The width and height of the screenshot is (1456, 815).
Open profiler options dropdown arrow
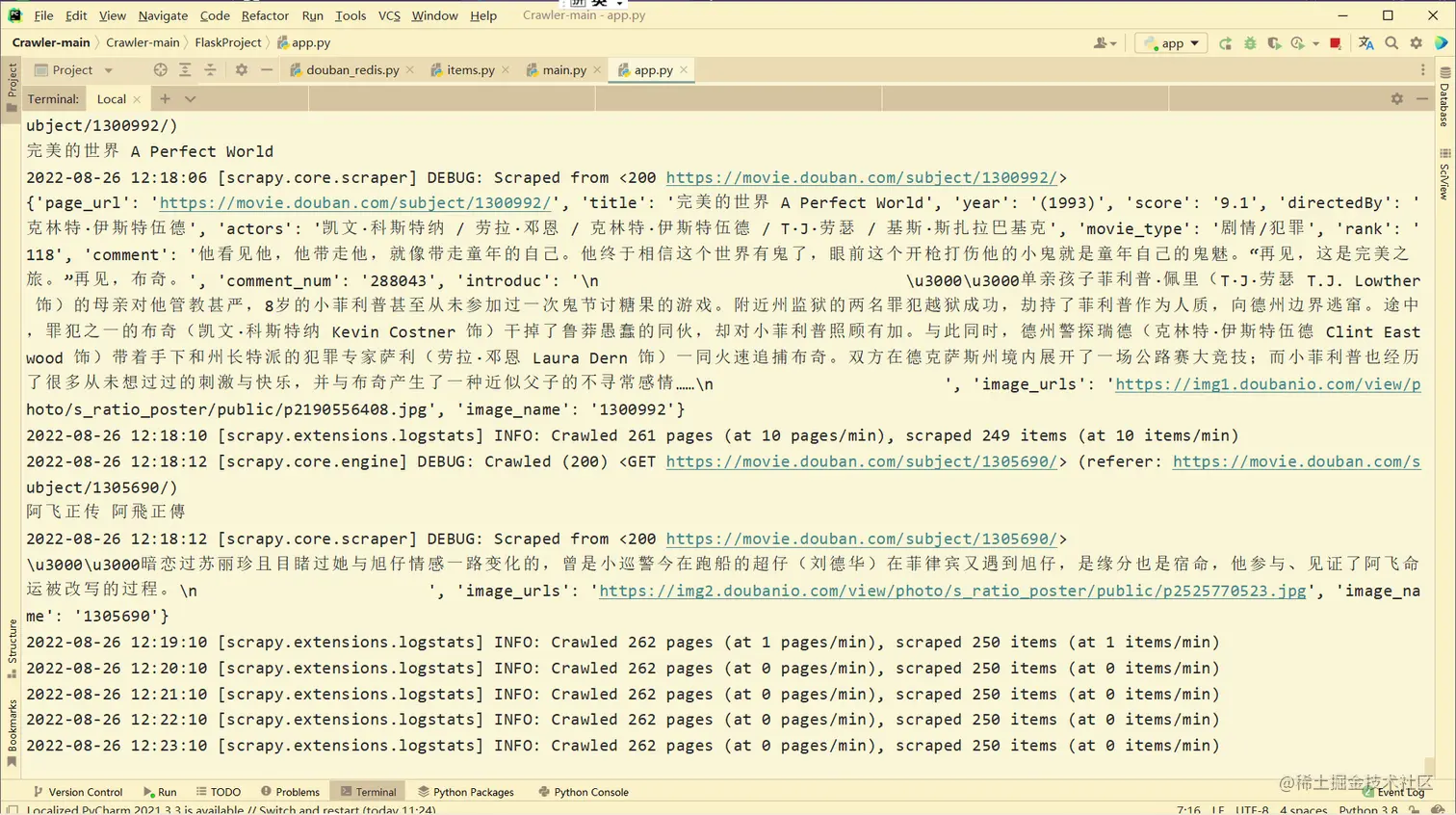click(x=1315, y=43)
